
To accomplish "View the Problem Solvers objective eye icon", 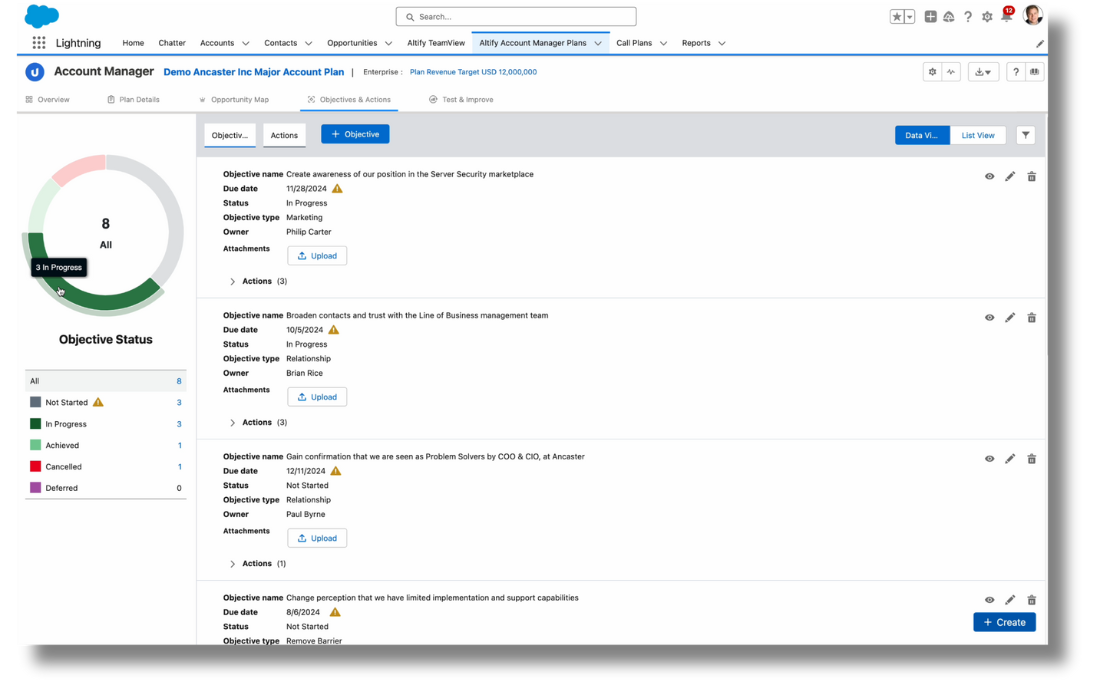I will tap(989, 459).
